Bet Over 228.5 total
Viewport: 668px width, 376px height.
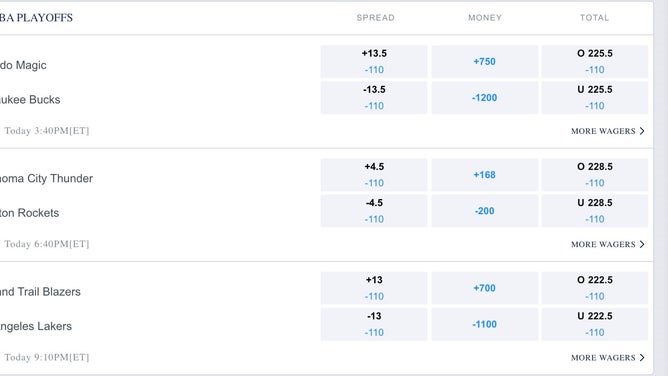pos(595,175)
